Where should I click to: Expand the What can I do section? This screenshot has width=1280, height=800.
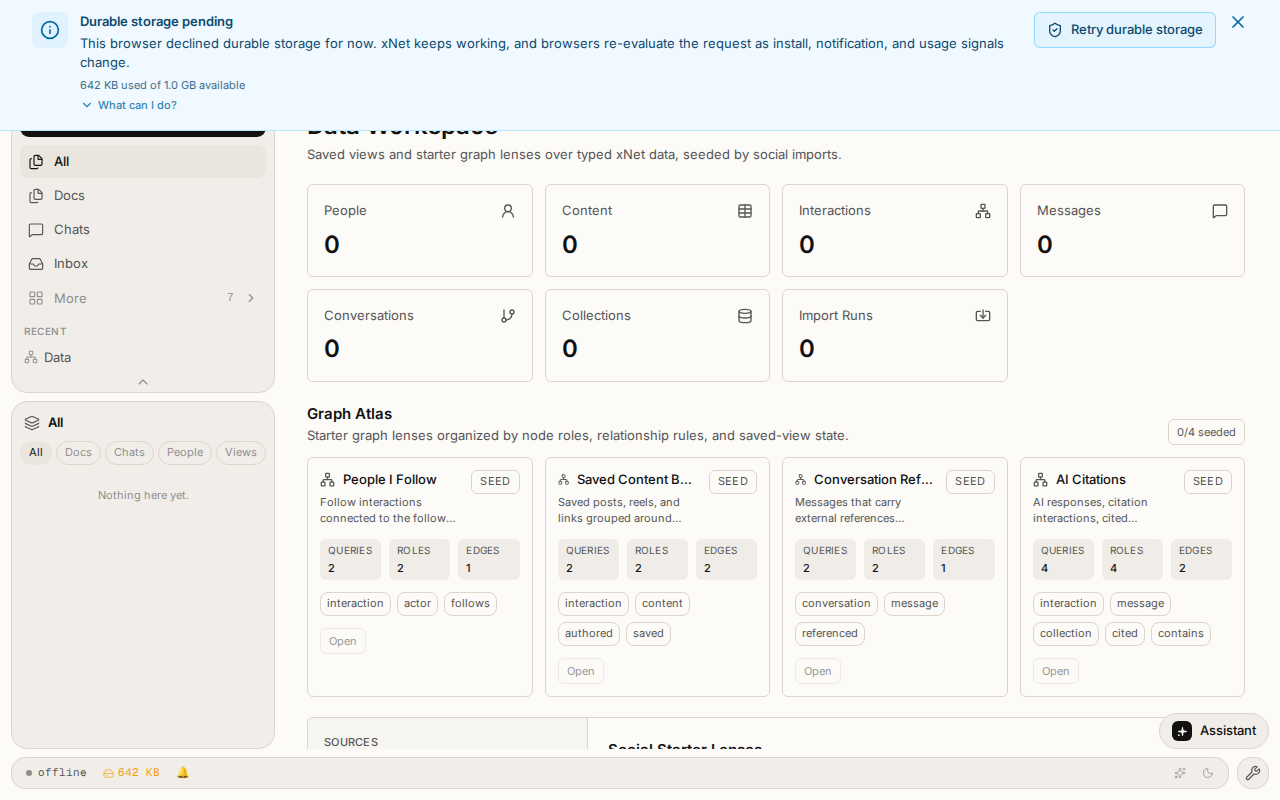(x=129, y=105)
